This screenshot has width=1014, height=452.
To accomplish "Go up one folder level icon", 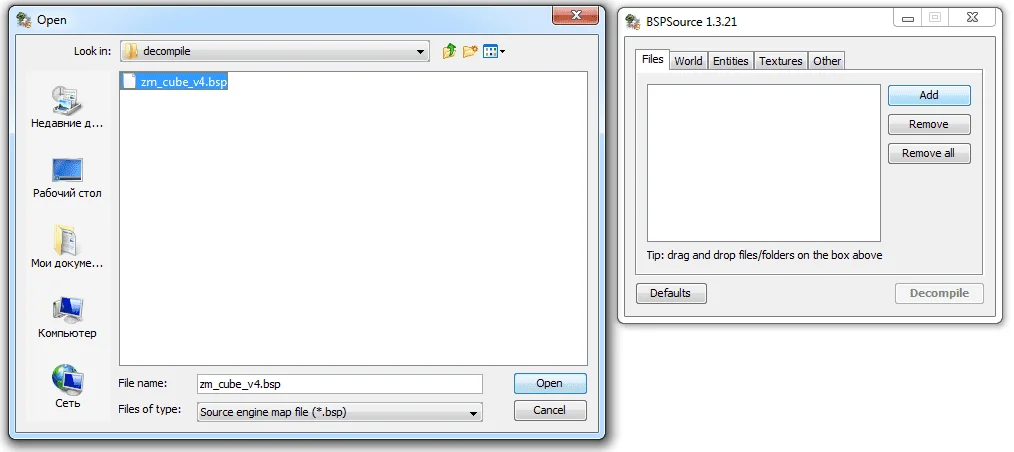I will pyautogui.click(x=449, y=51).
